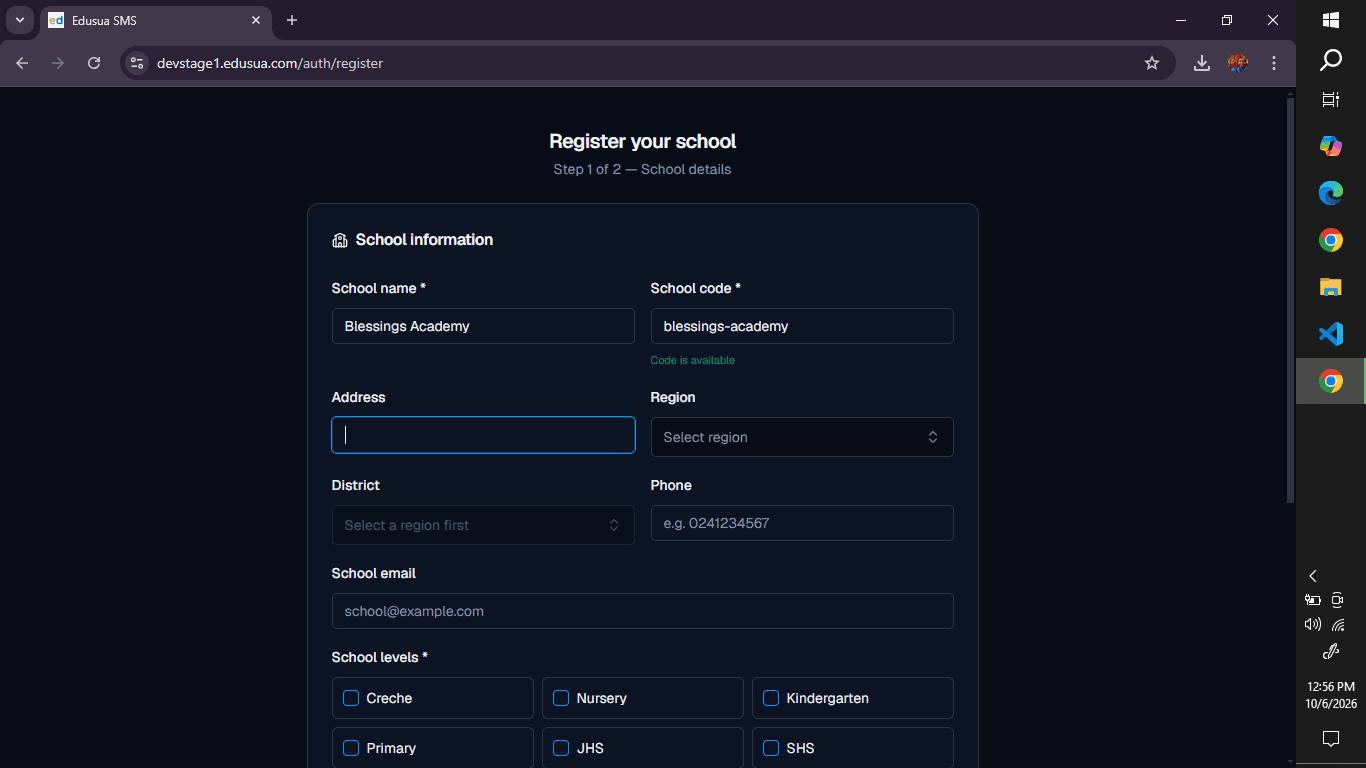Check the Primary school level
1366x768 pixels.
[351, 748]
